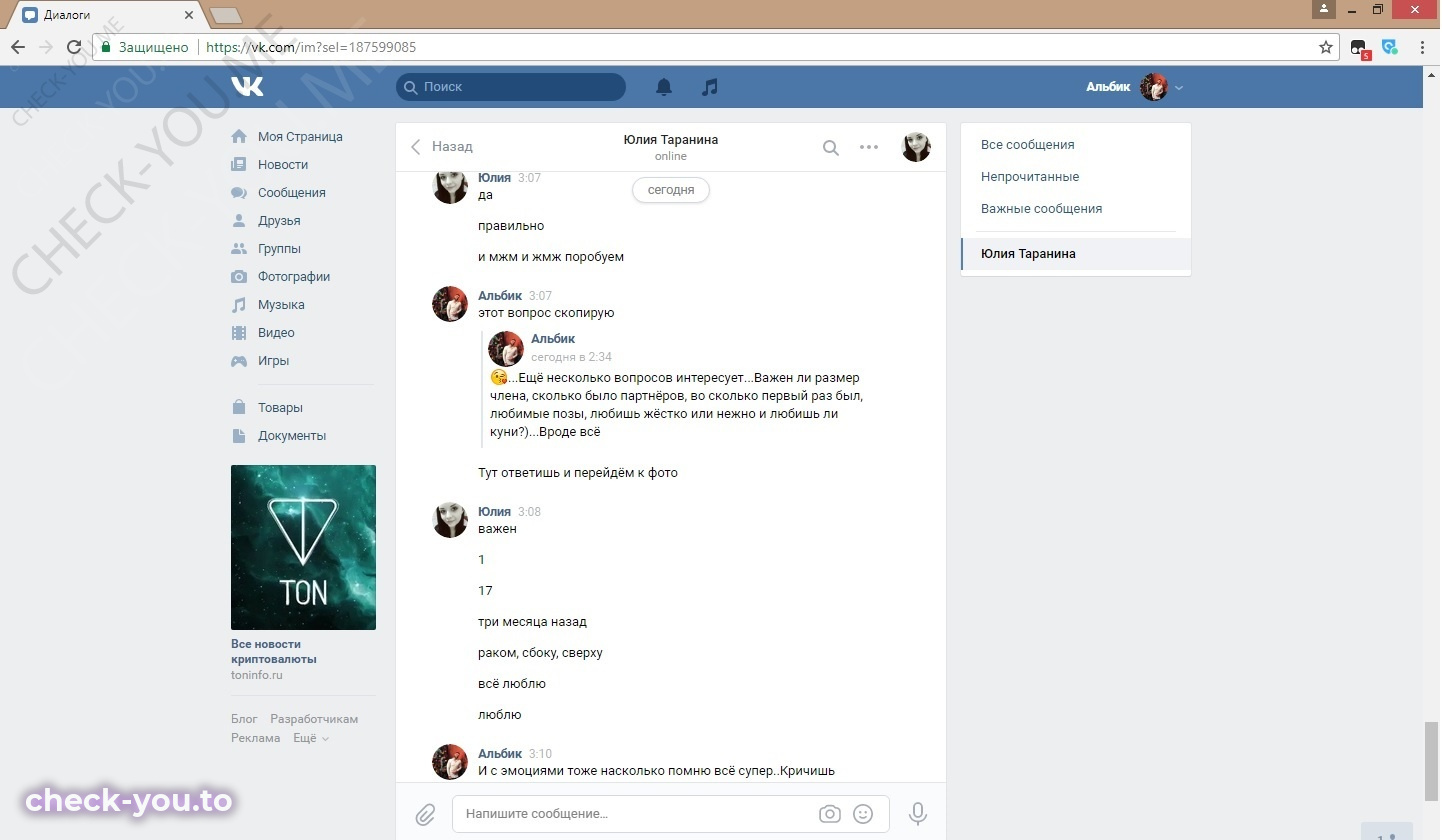Expand the Ещё footer dropdown
This screenshot has height=840, width=1442.
click(310, 738)
